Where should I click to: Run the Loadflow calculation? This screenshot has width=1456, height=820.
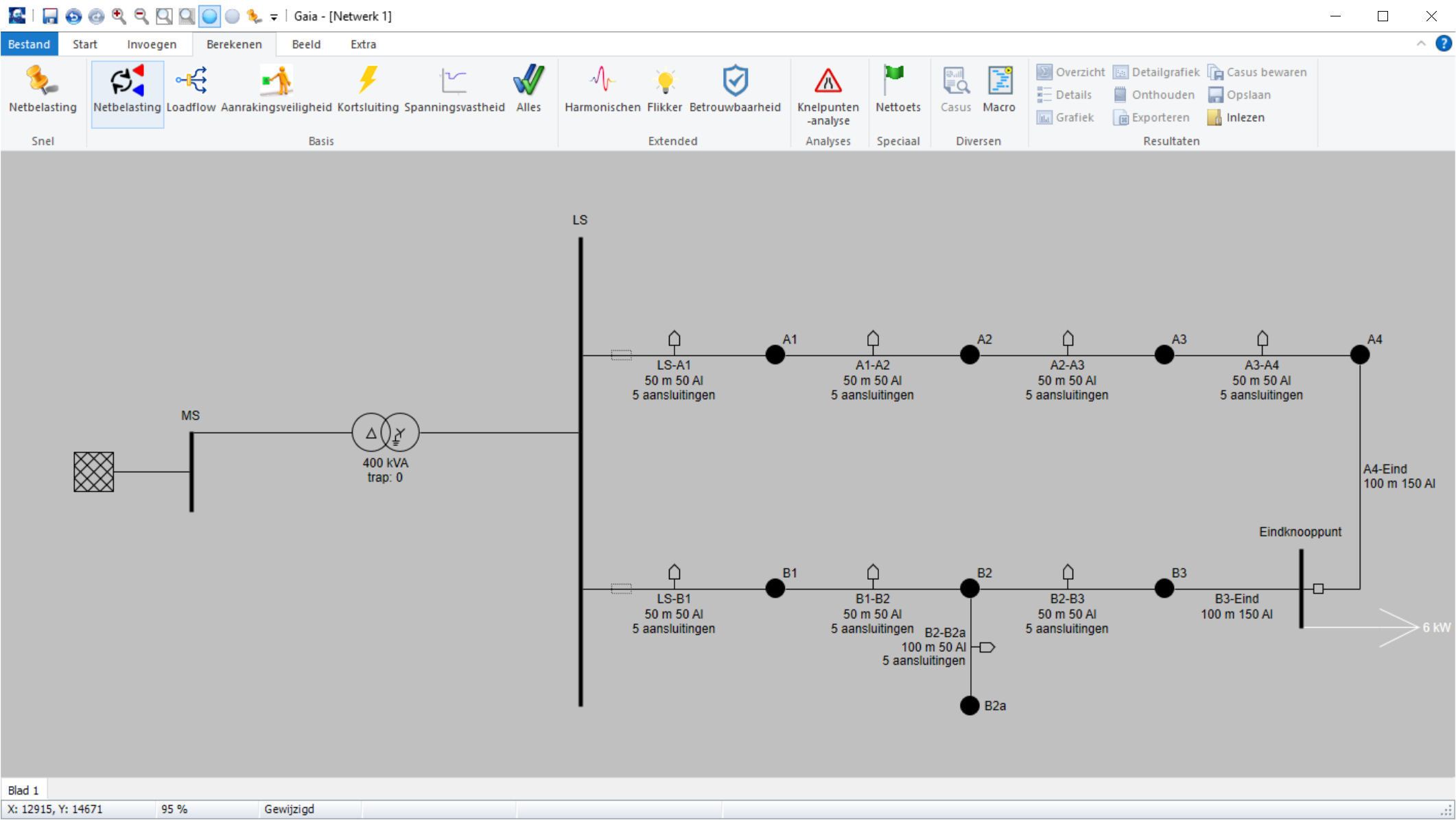(191, 90)
